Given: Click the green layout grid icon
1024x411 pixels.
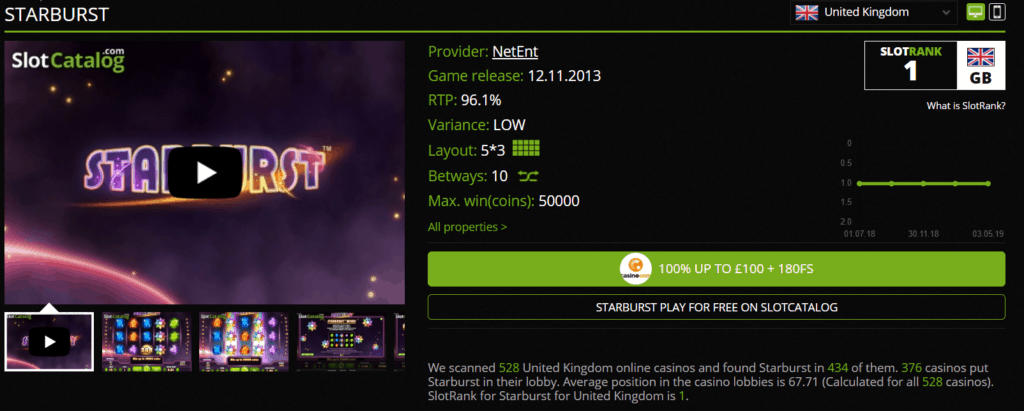Looking at the screenshot, I should coord(526,149).
